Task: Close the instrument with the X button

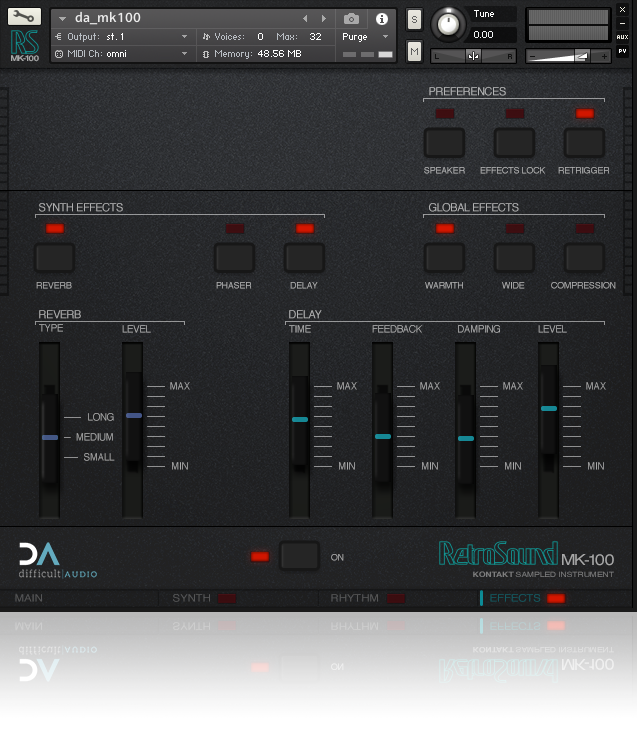Action: pyautogui.click(x=622, y=10)
